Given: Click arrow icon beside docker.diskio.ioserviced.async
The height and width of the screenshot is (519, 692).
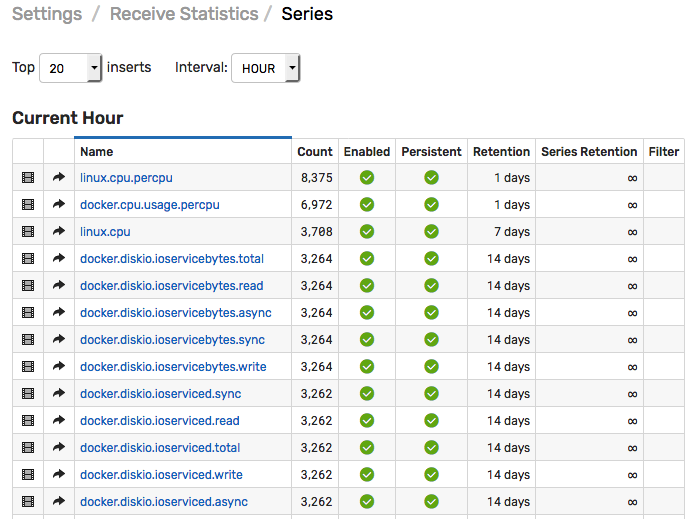Looking at the screenshot, I should (59, 502).
